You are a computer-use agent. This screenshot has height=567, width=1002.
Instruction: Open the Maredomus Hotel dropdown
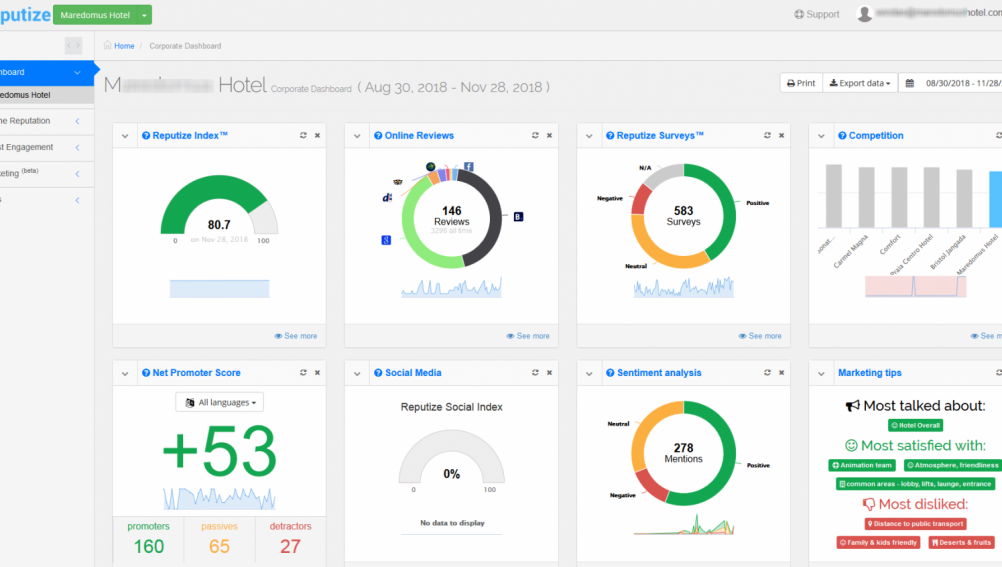[x=103, y=15]
